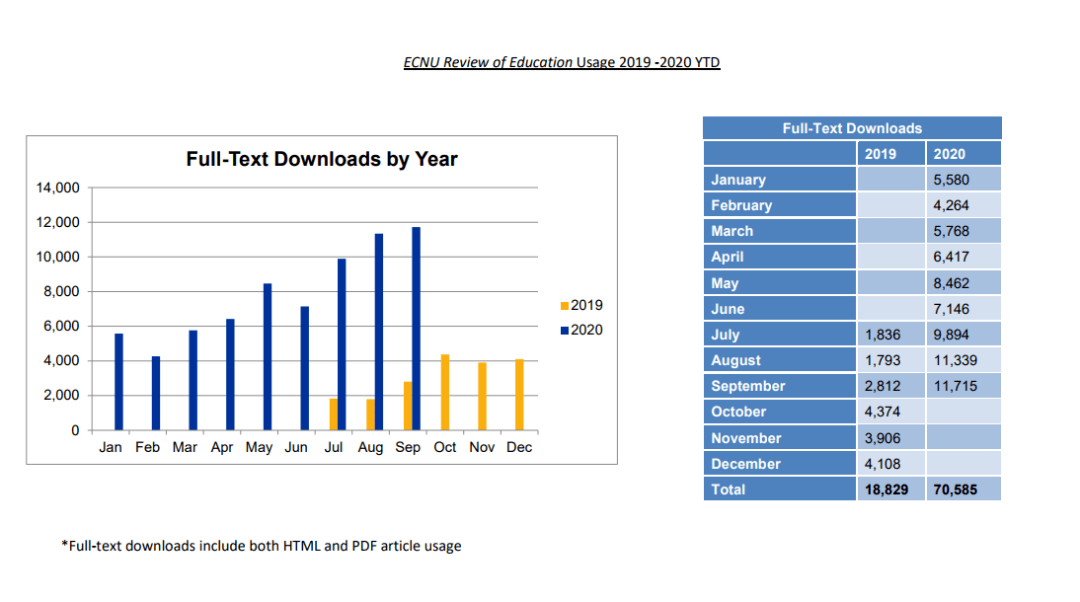The image size is (1080, 602).
Task: Click the blue 2020 legend swatch
Action: click(x=565, y=331)
